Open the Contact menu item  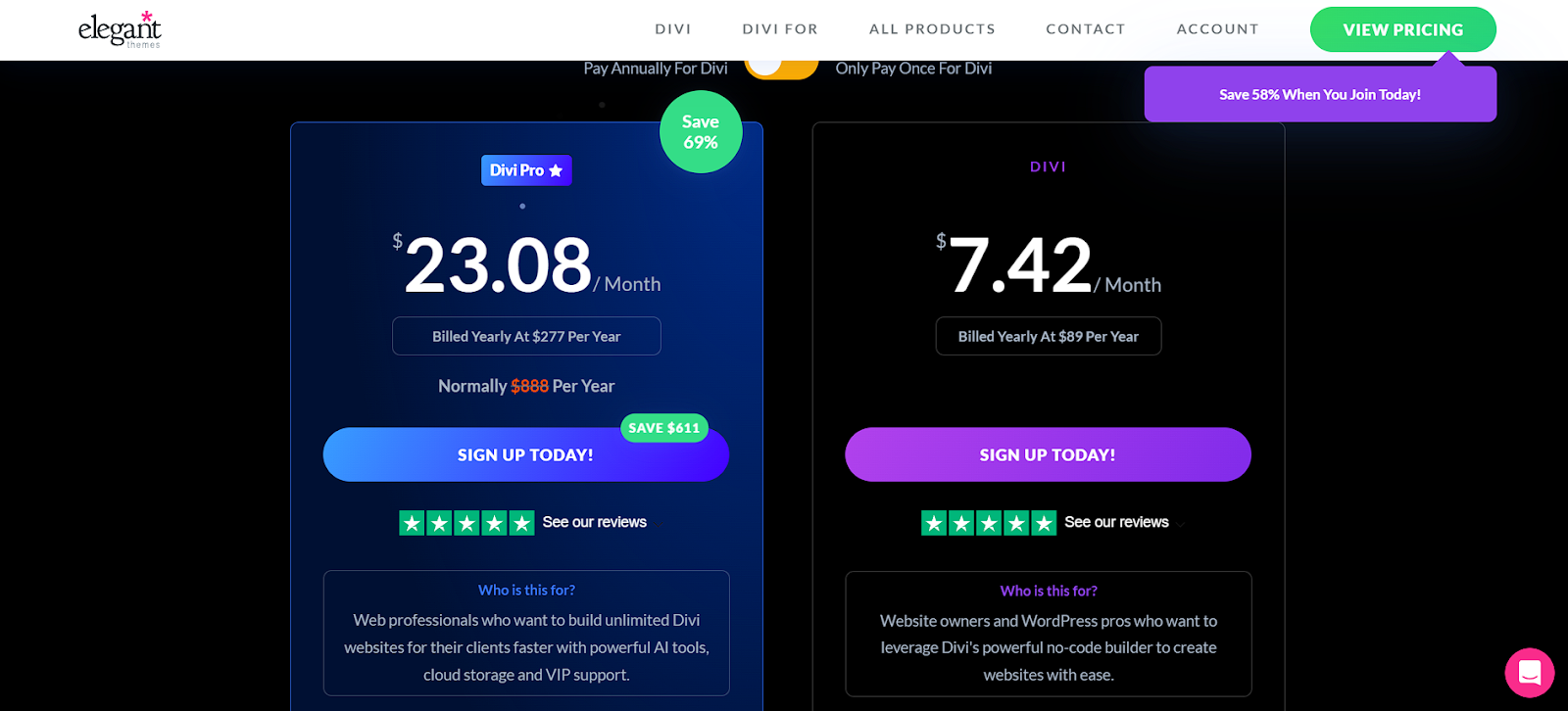1086,29
